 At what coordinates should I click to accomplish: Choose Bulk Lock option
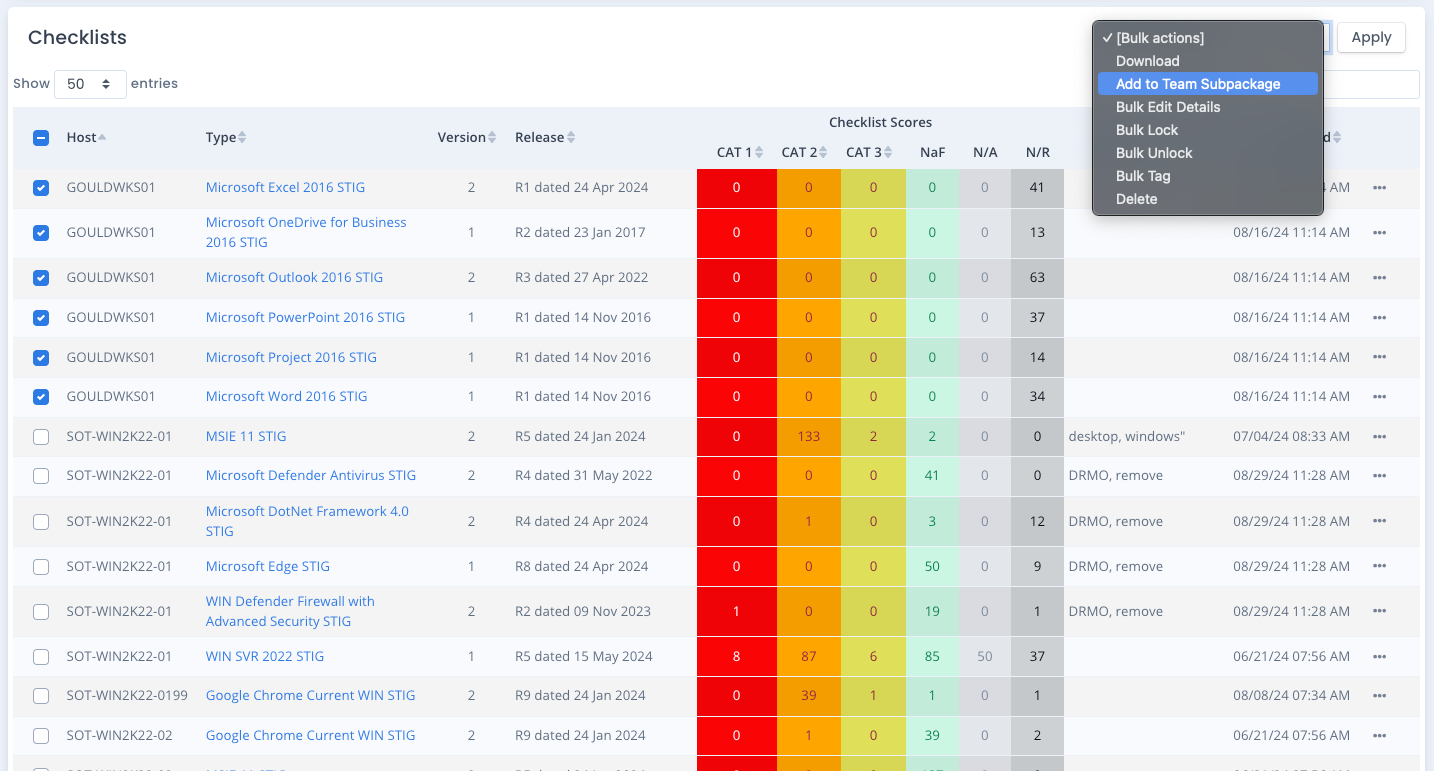coord(1207,130)
